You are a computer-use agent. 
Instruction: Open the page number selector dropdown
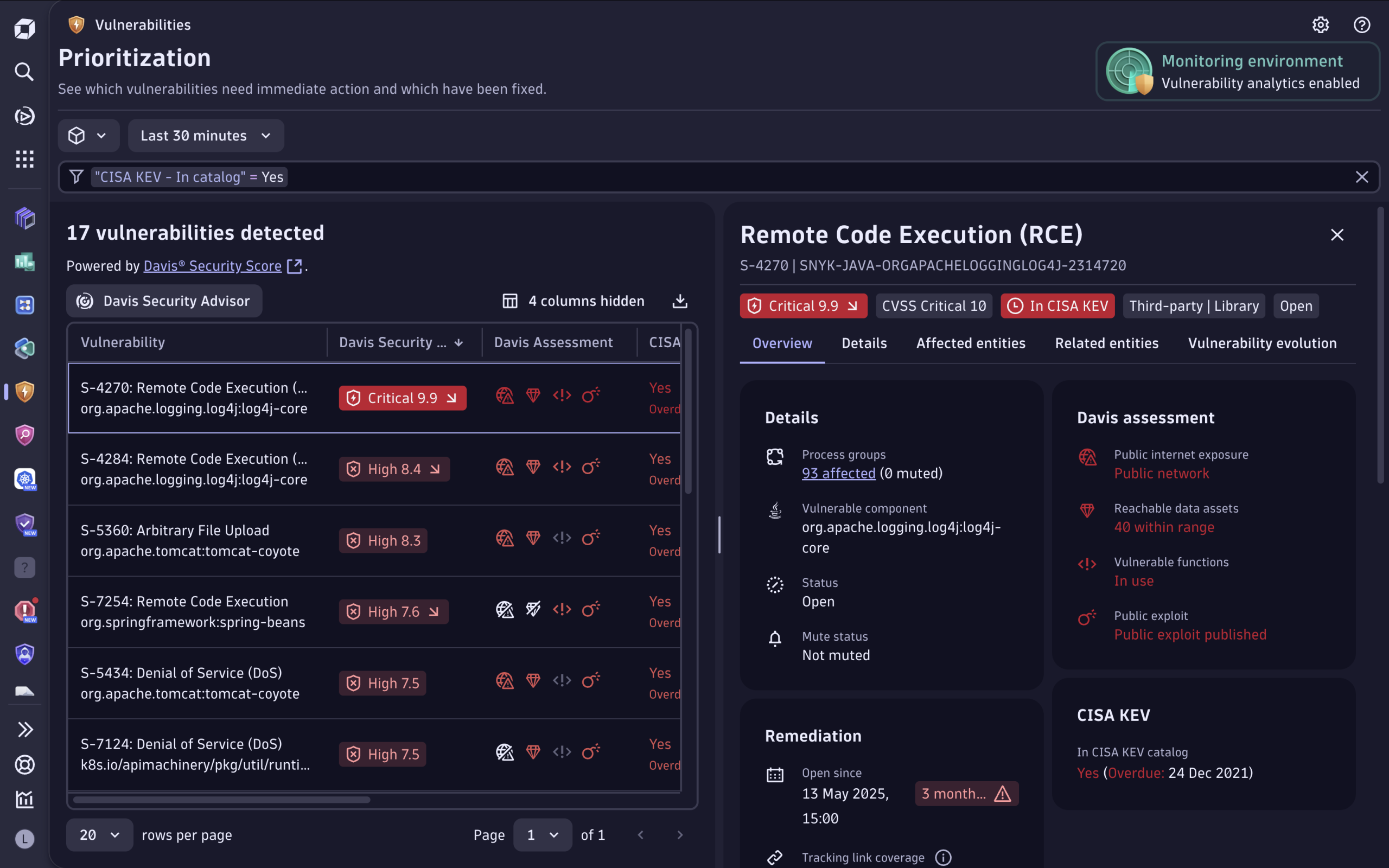(x=542, y=835)
